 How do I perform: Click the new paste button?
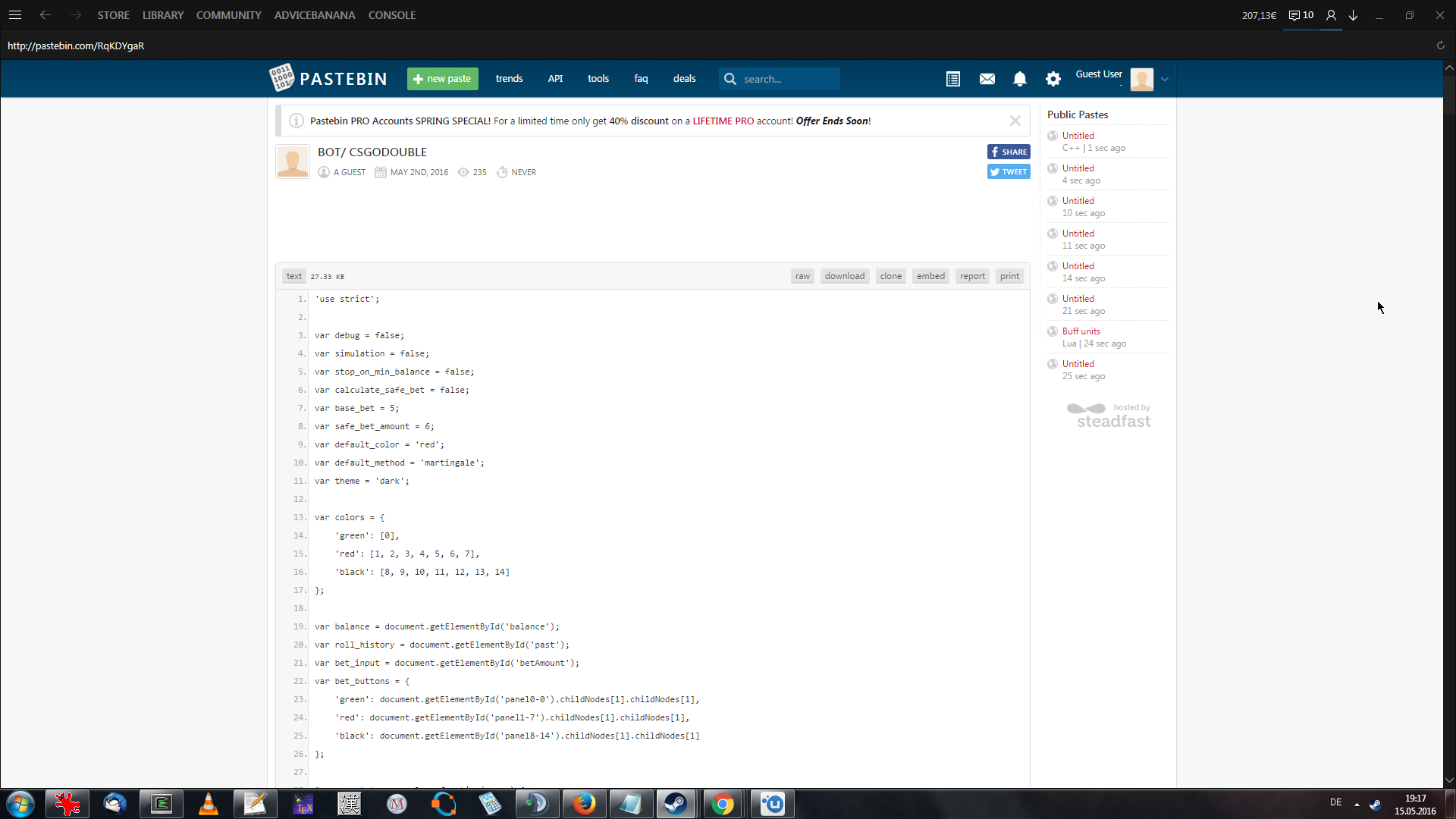[x=442, y=79]
